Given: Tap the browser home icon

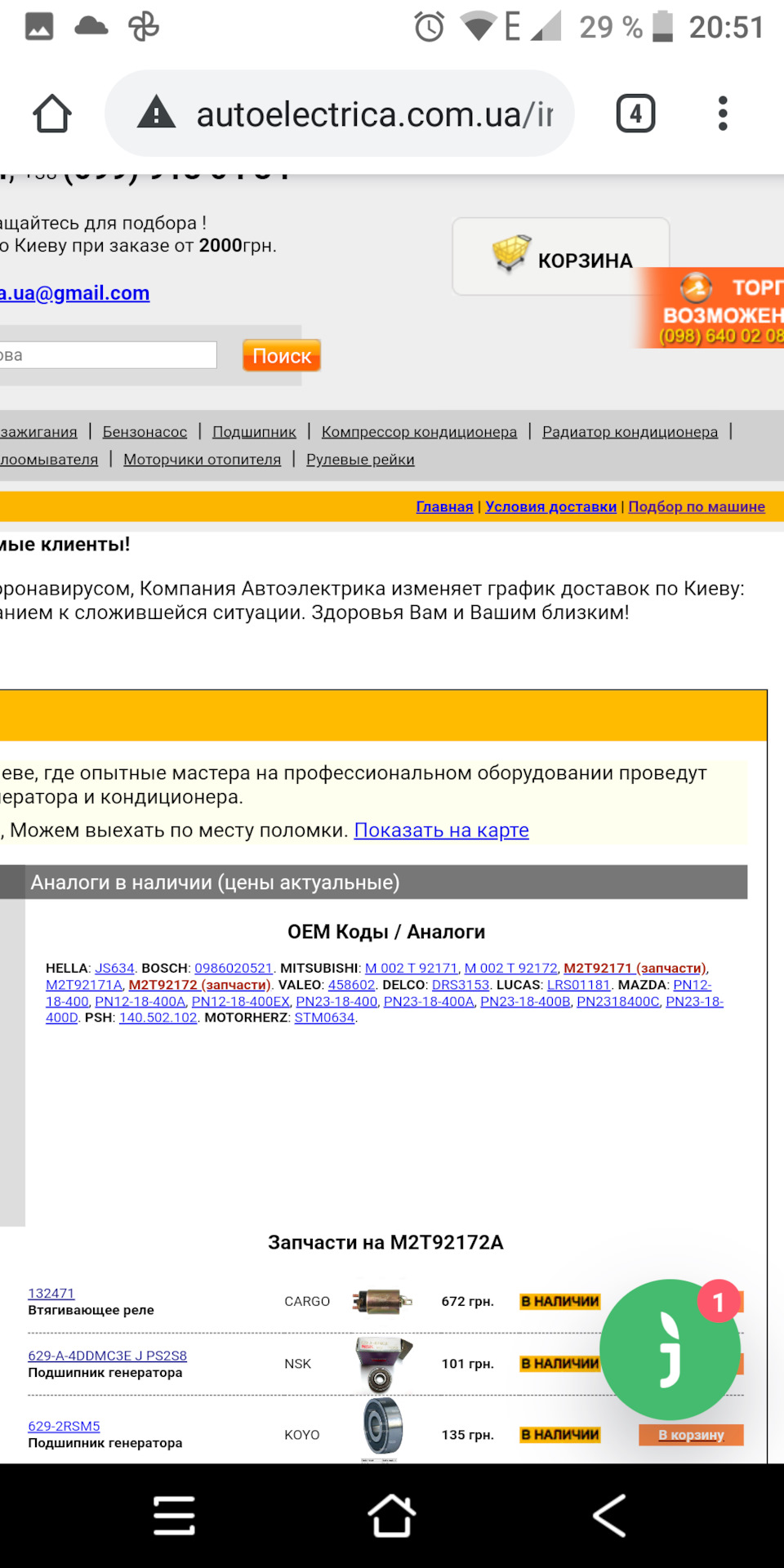Looking at the screenshot, I should 52,114.
